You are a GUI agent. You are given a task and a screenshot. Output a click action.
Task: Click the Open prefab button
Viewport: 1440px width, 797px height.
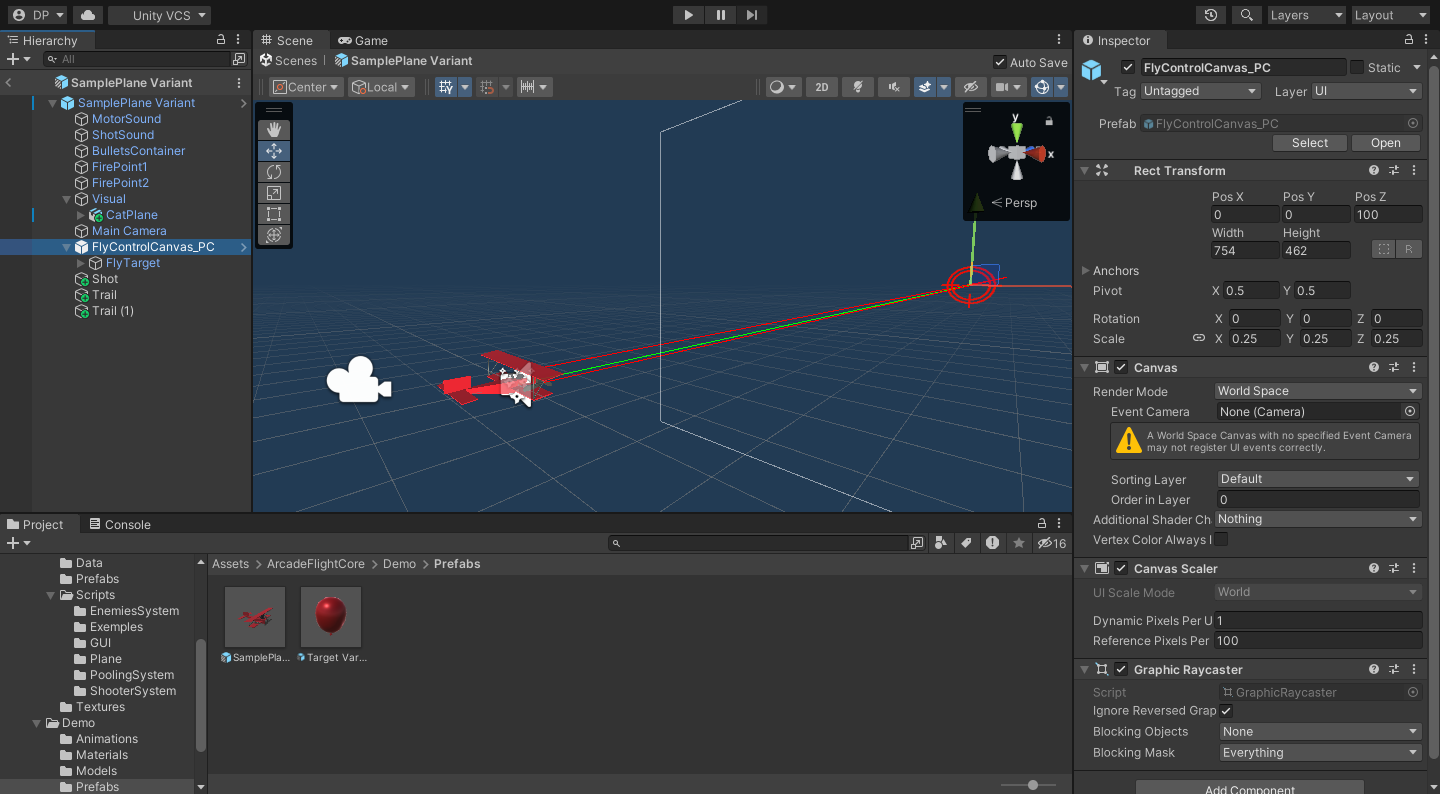1385,143
